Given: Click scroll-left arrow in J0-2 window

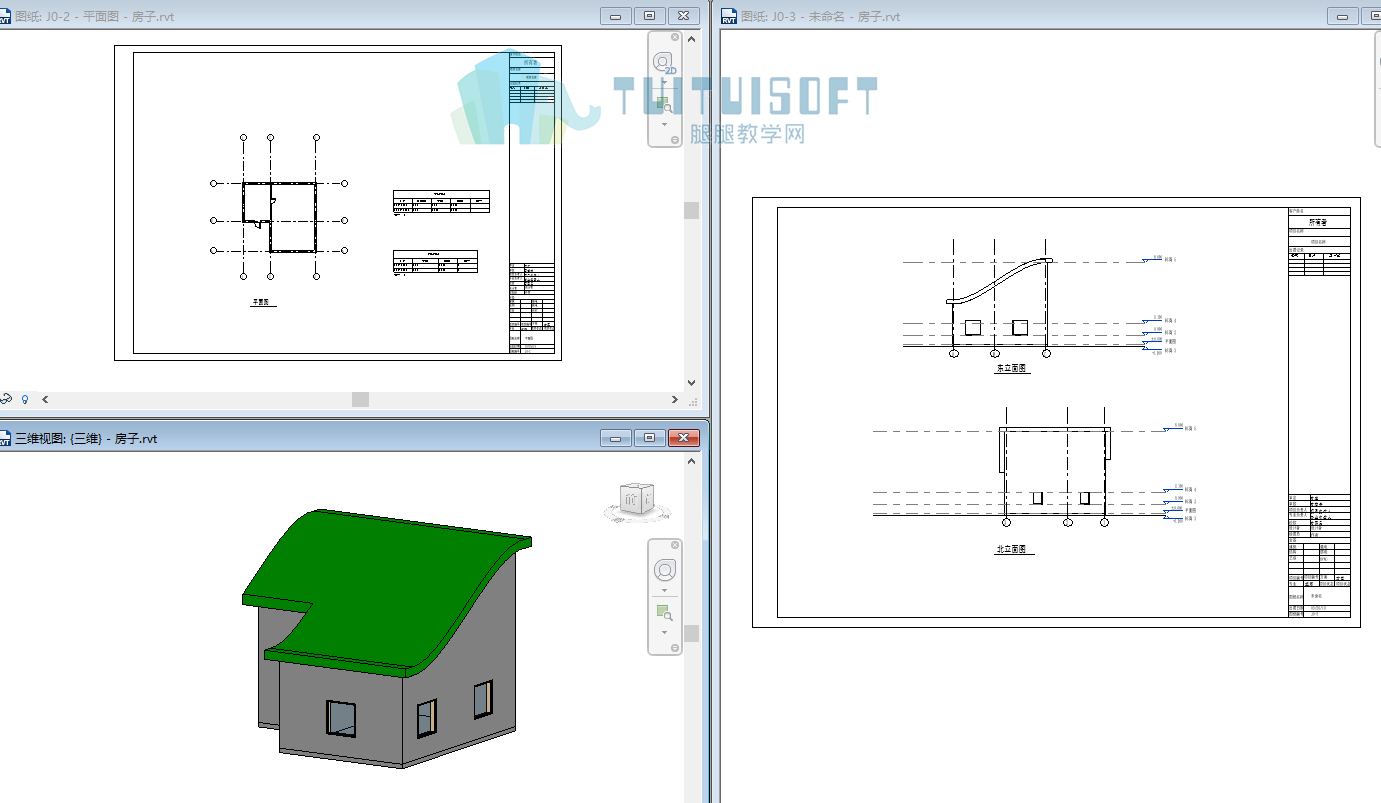Looking at the screenshot, I should [45, 399].
